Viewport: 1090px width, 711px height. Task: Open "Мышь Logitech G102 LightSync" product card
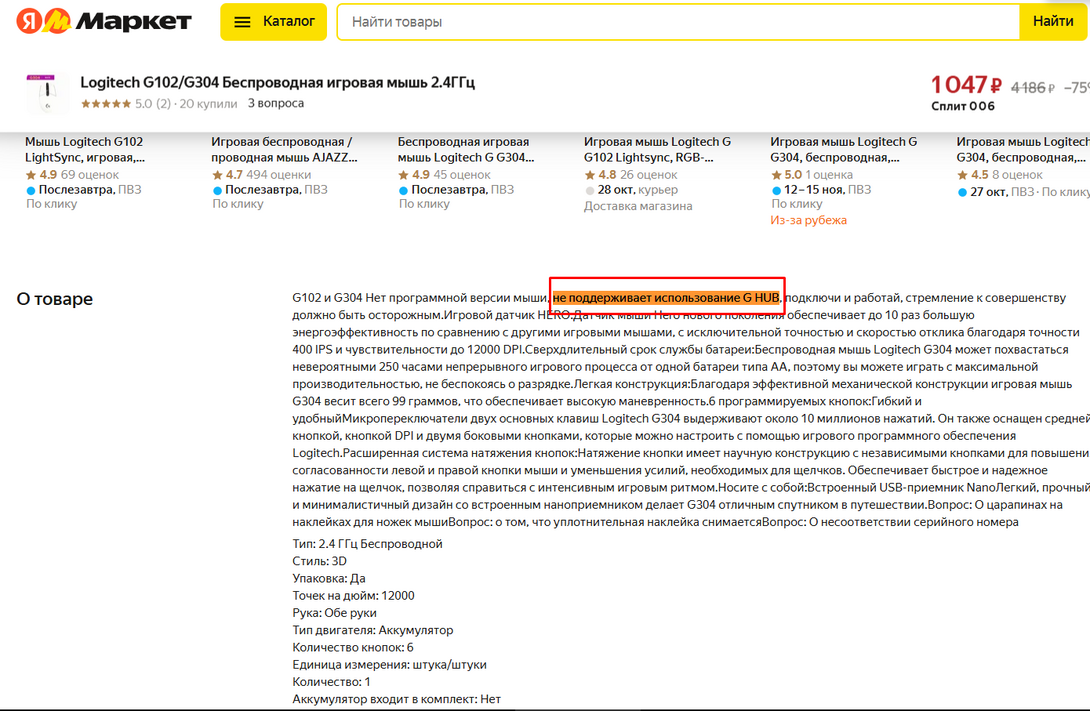pos(84,149)
